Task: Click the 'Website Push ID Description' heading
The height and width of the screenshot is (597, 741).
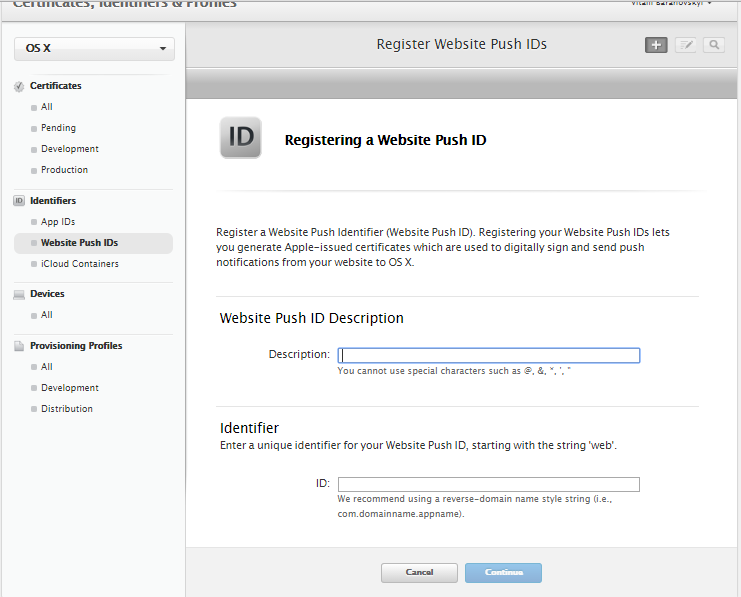Action: pos(311,318)
